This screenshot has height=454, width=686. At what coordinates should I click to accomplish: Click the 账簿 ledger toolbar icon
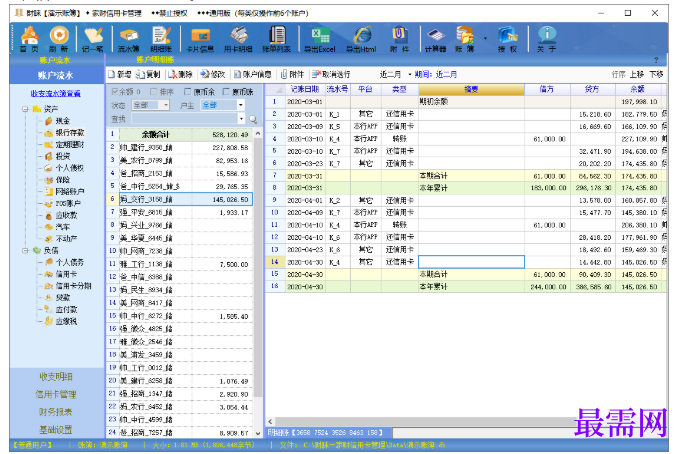pos(465,39)
